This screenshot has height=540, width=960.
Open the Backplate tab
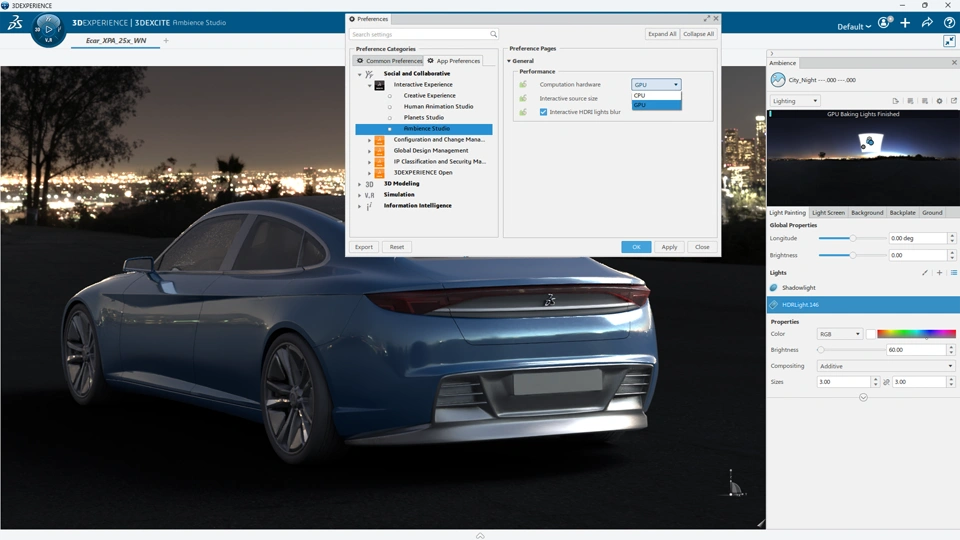[902, 212]
